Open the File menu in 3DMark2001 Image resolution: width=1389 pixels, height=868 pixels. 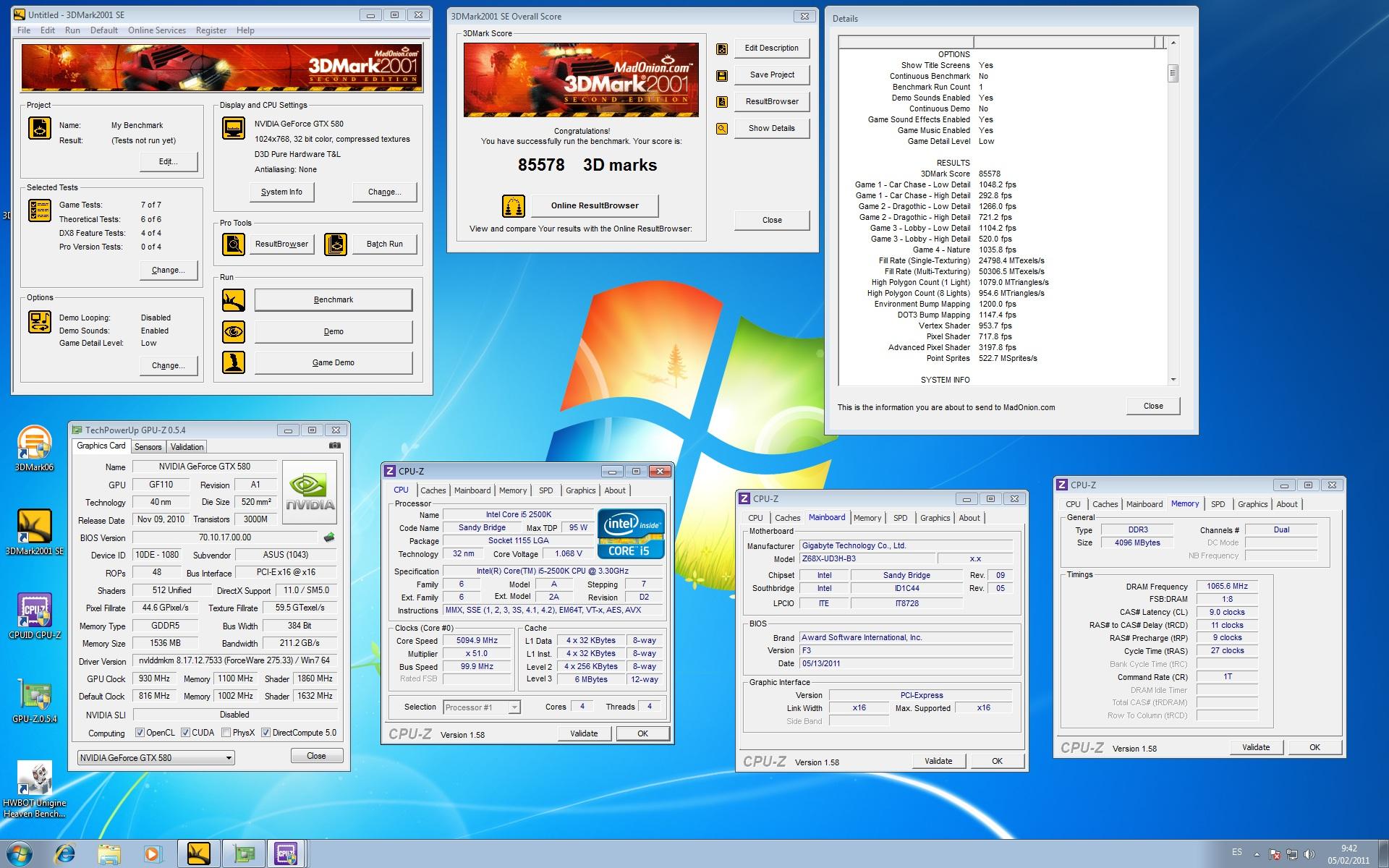(x=24, y=30)
